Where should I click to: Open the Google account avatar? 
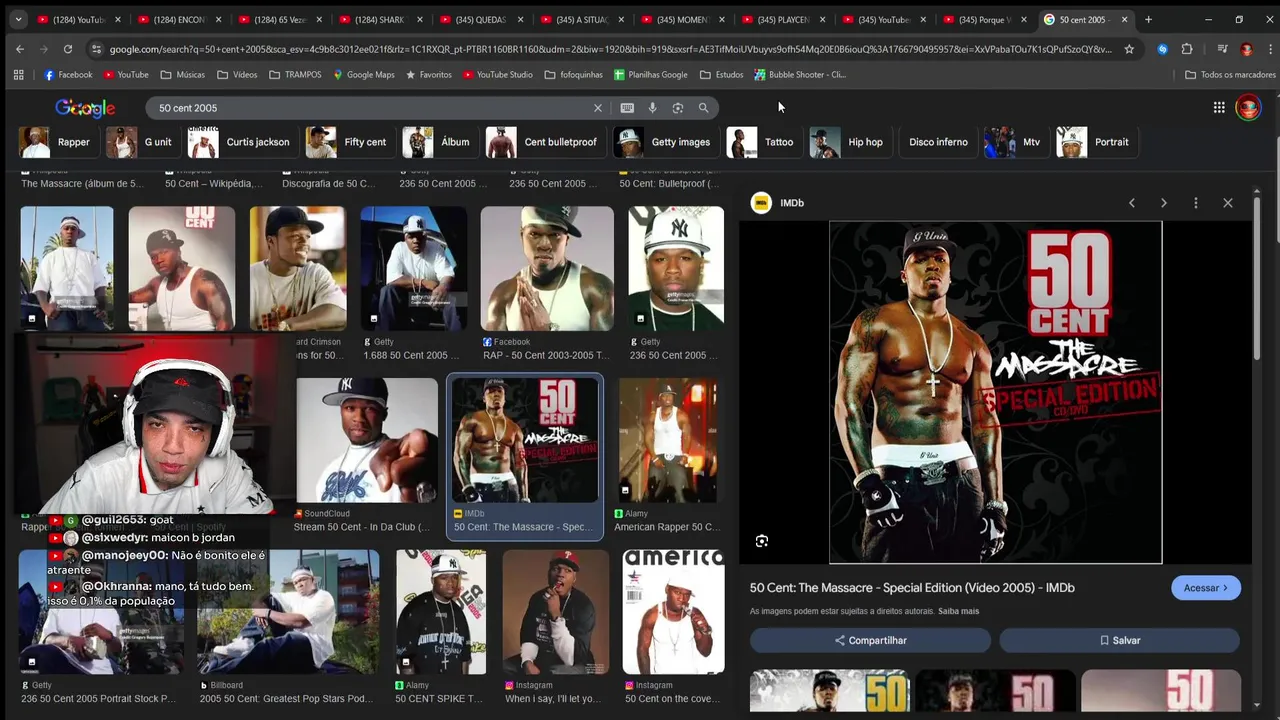pyautogui.click(x=1248, y=108)
